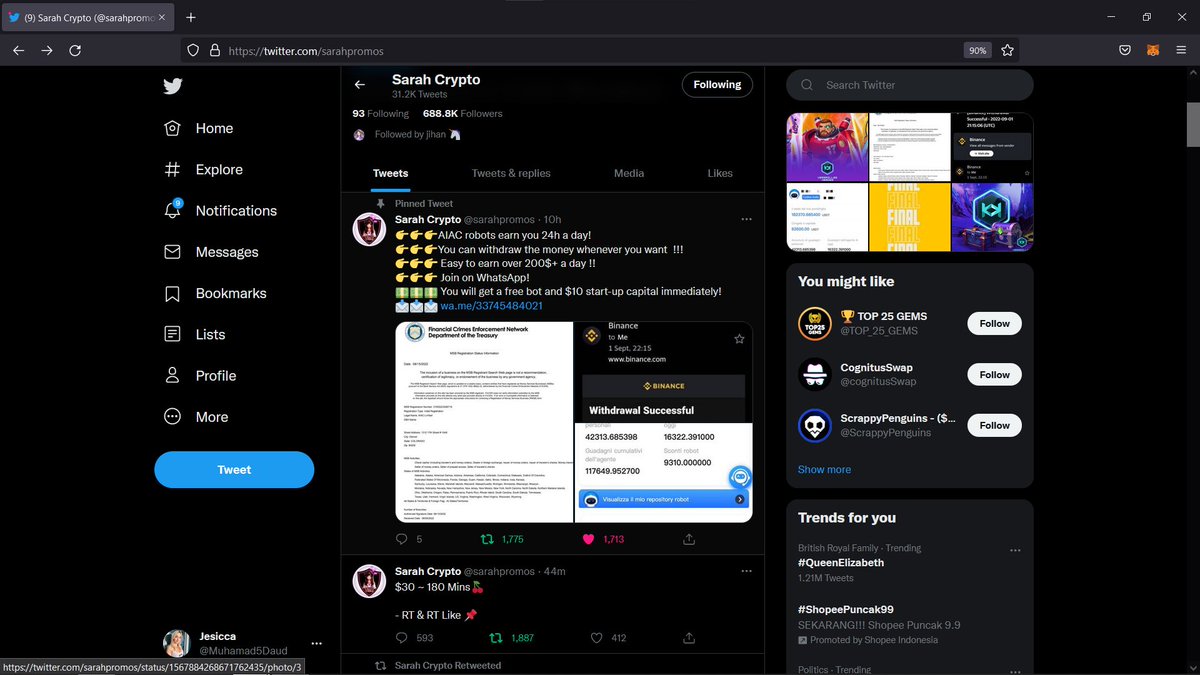Screen dimensions: 1200x675
Task: Open options for the Politics trend
Action: click(x=1015, y=670)
